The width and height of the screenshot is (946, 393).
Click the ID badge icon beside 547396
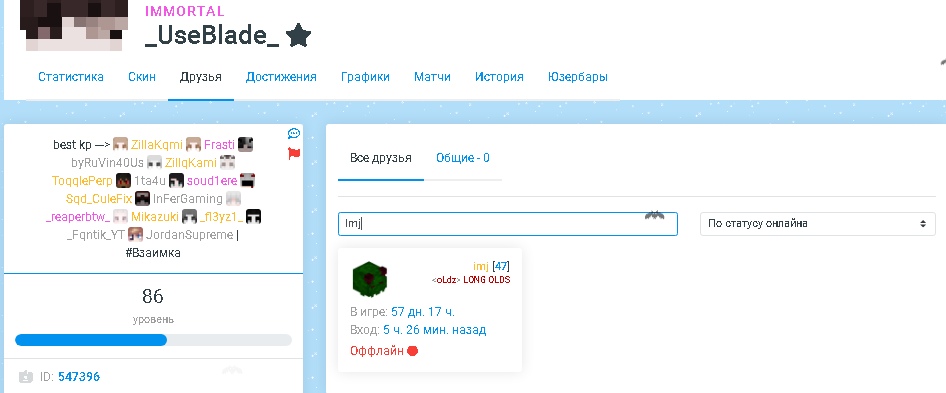(x=25, y=377)
